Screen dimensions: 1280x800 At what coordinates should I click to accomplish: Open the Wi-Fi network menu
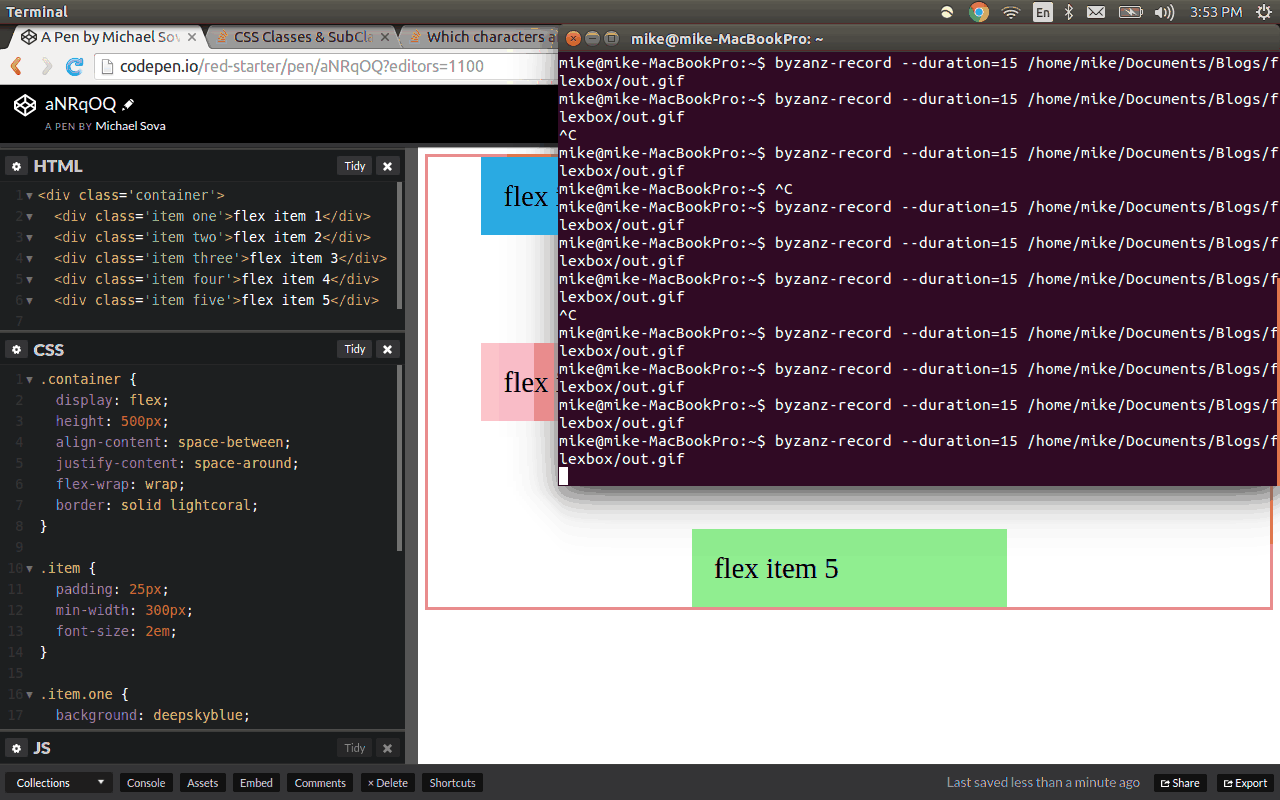point(1011,12)
